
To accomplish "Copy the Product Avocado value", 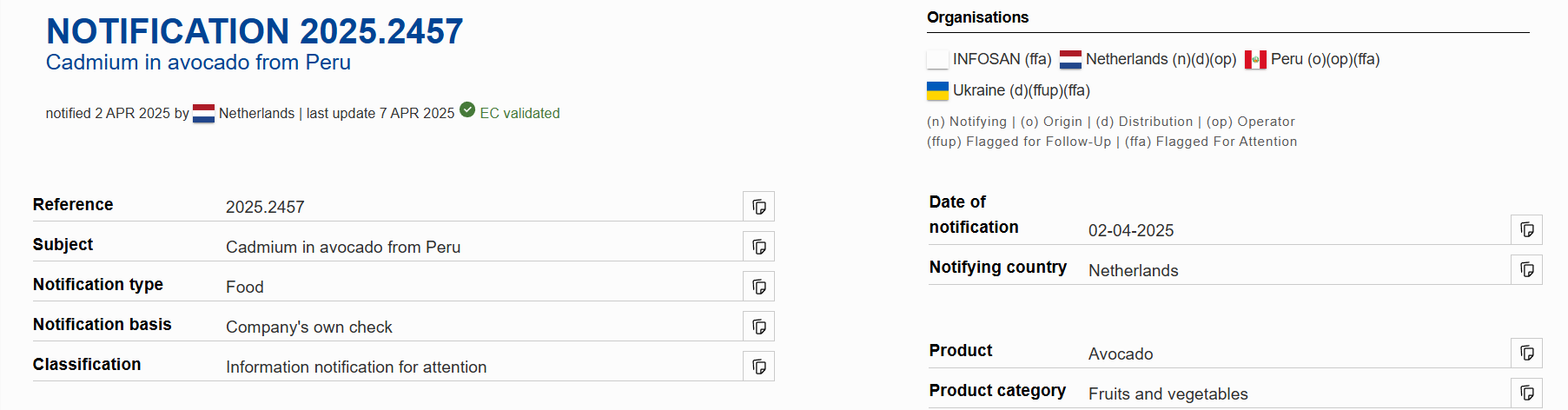I will 1526,354.
